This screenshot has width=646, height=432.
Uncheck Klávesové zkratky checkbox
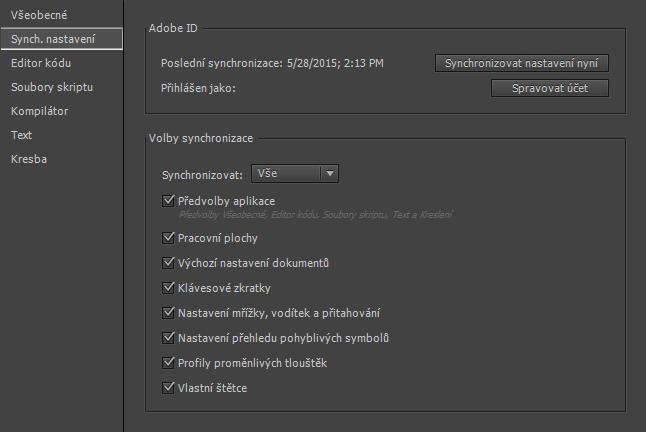point(168,289)
